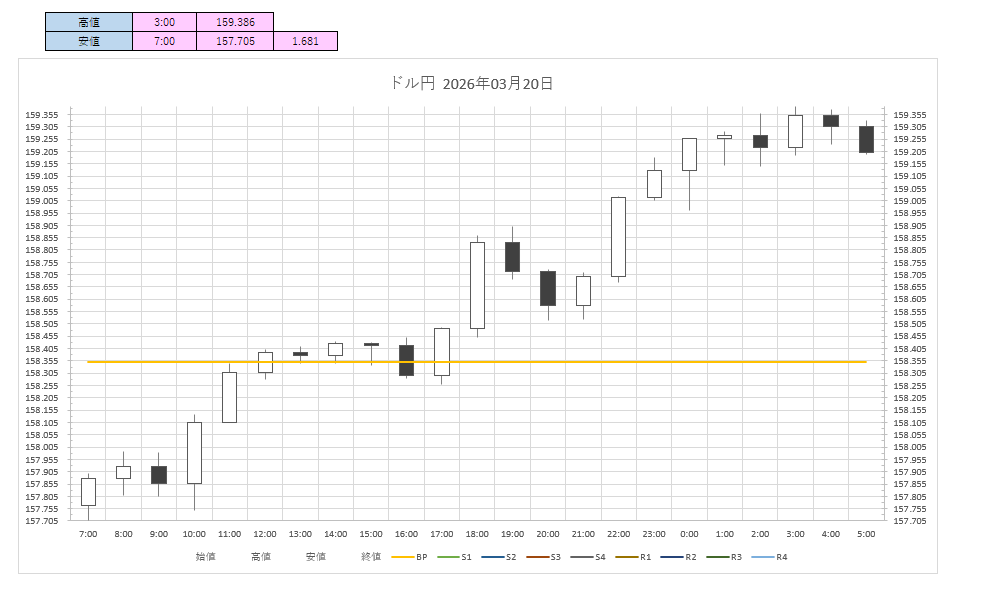Click the cell containing 159.386
Image resolution: width=981 pixels, height=593 pixels.
pyautogui.click(x=235, y=21)
